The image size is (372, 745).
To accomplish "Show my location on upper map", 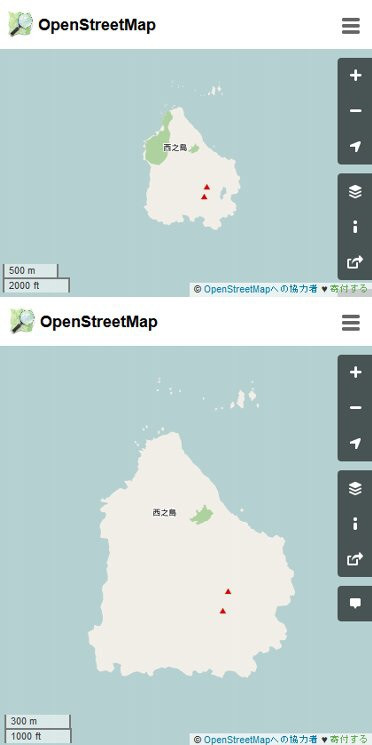I will [355, 146].
